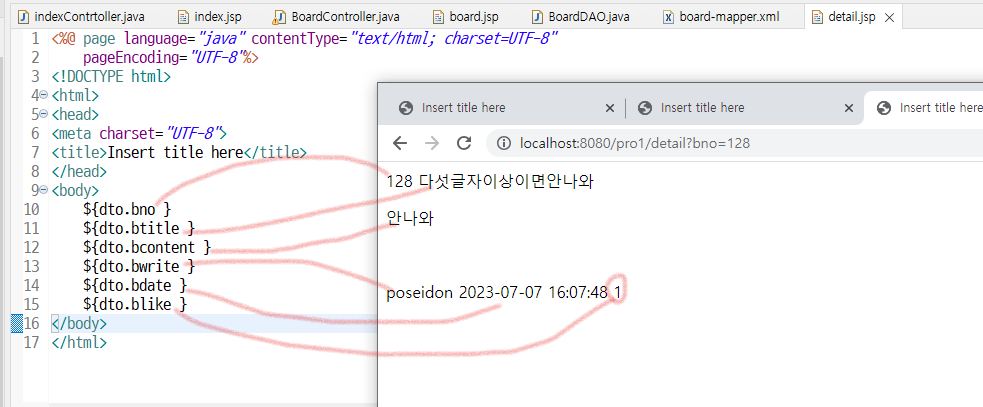Click the JSP file icon of index.jsp tab

click(183, 16)
